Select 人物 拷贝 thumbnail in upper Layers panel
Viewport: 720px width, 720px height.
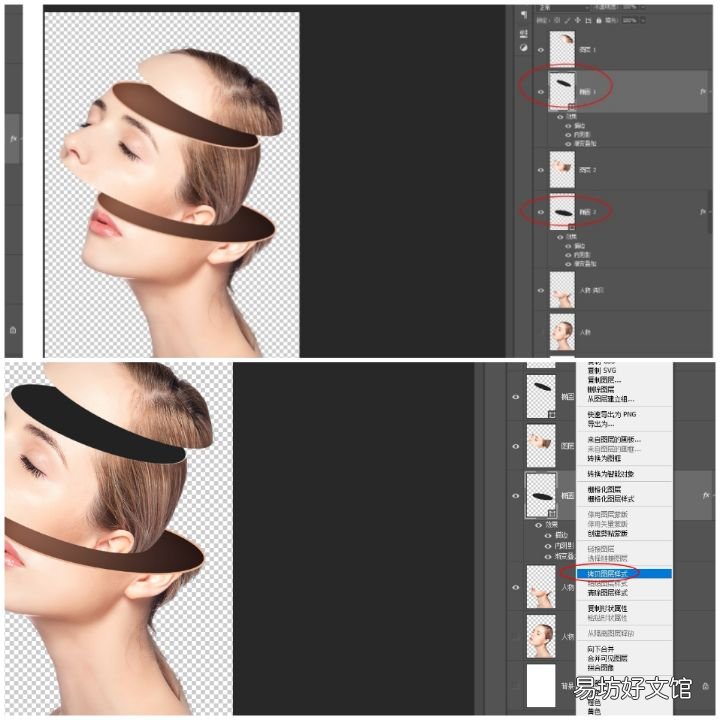(562, 290)
